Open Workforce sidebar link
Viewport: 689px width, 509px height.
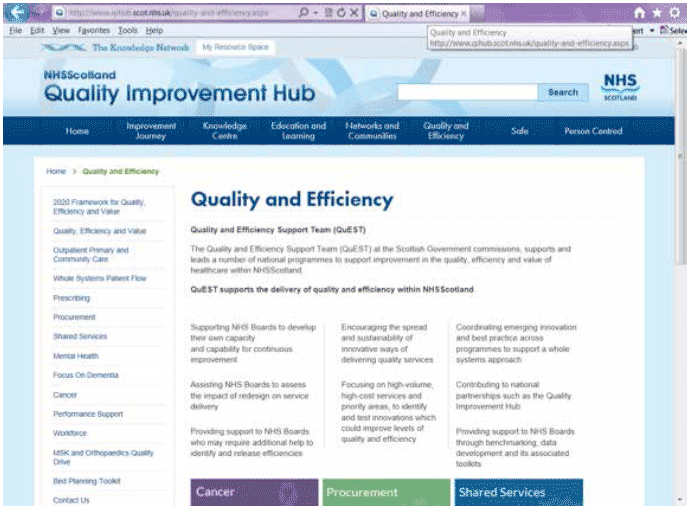(70, 433)
